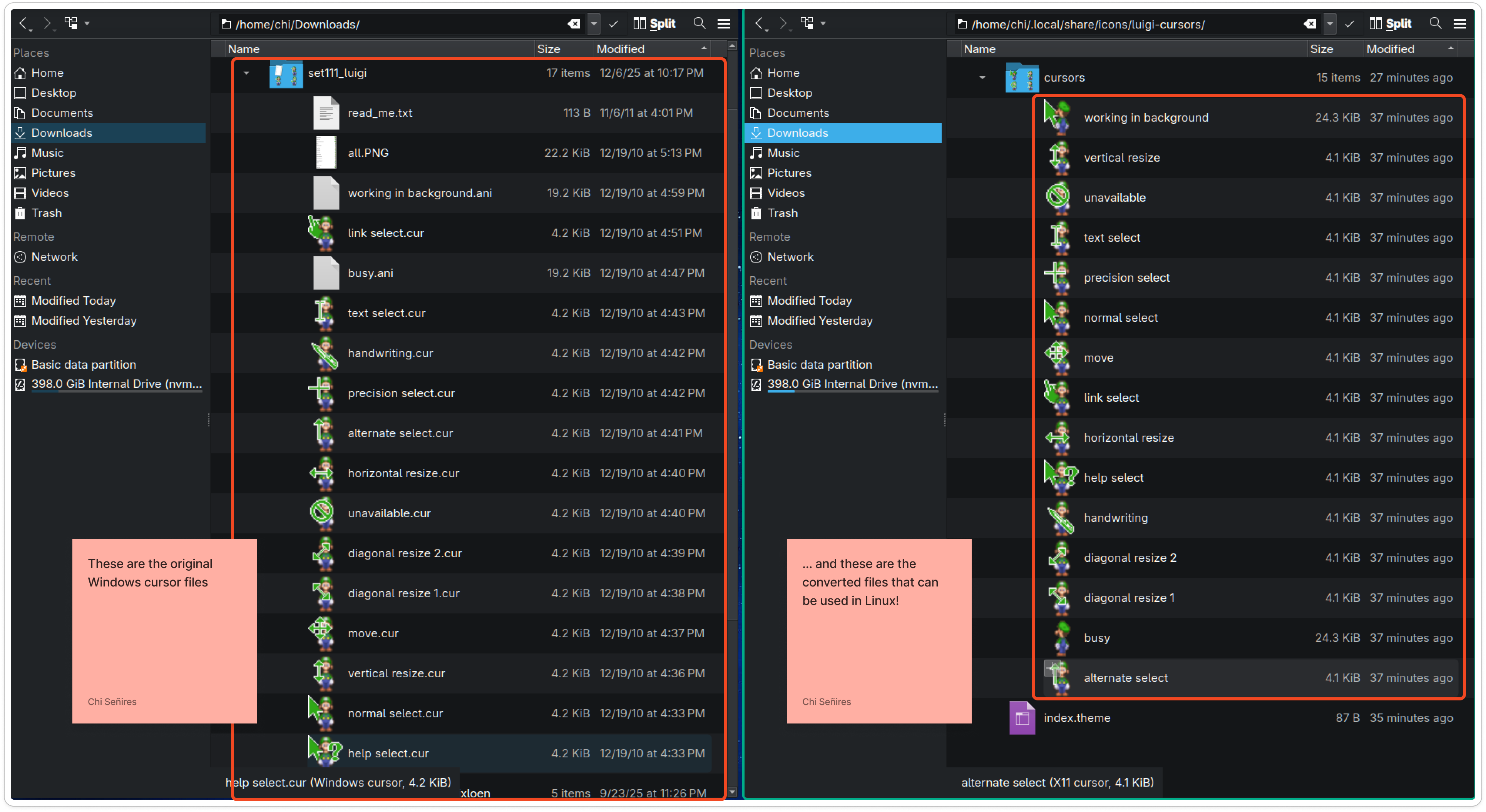Click the forward arrow in right pane
The height and width of the screenshot is (812, 1486).
[x=783, y=23]
